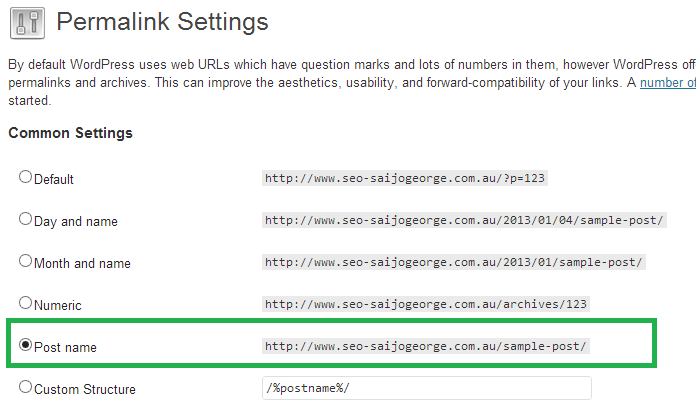Pick the Numeric radio button

(26, 303)
